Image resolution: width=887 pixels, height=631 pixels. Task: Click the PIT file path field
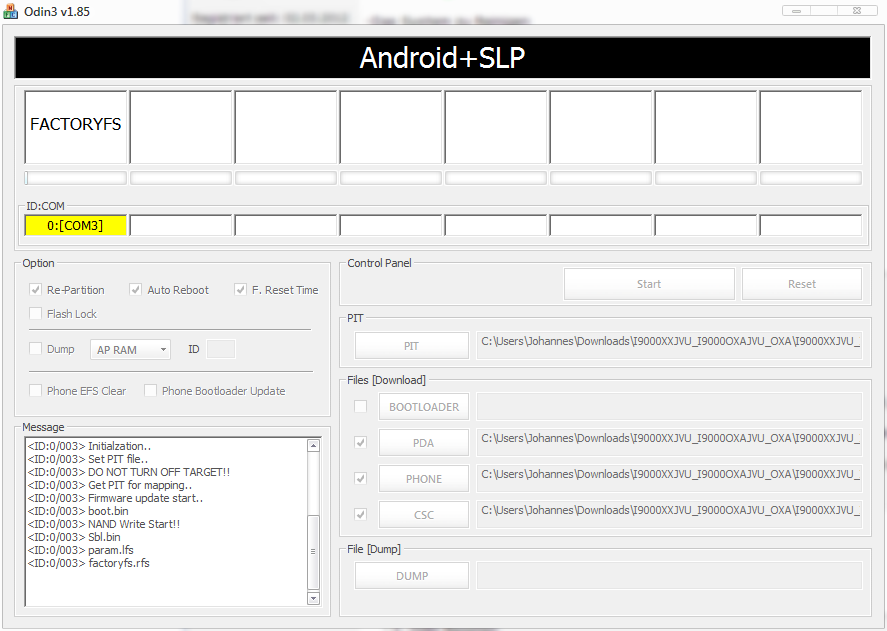point(669,346)
